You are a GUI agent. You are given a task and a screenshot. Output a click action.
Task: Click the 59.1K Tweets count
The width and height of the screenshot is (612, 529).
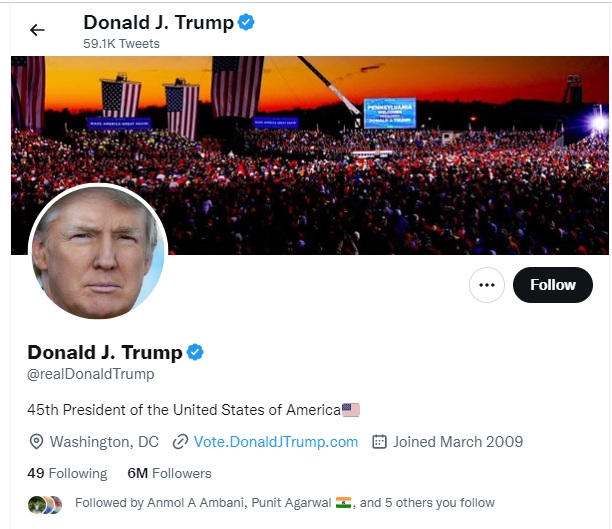[x=121, y=44]
